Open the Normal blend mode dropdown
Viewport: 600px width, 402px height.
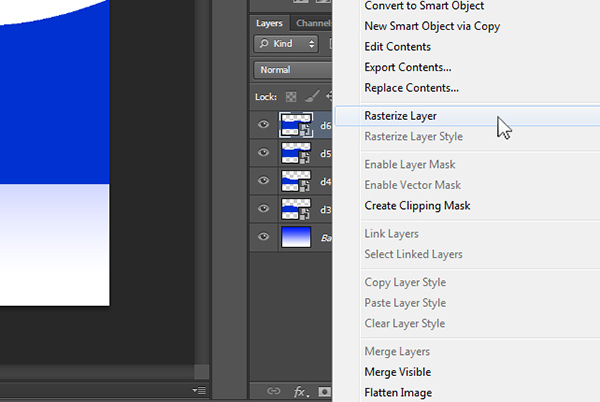point(292,70)
